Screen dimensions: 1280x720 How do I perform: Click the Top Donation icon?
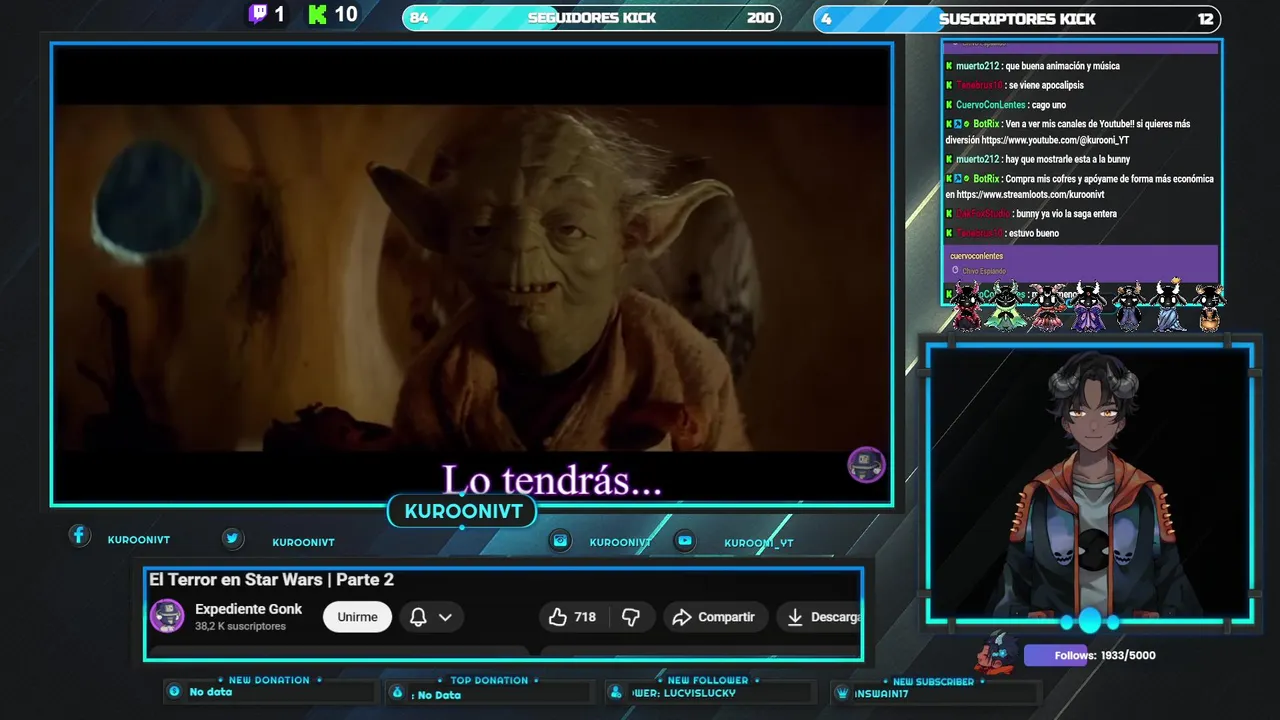pyautogui.click(x=397, y=692)
